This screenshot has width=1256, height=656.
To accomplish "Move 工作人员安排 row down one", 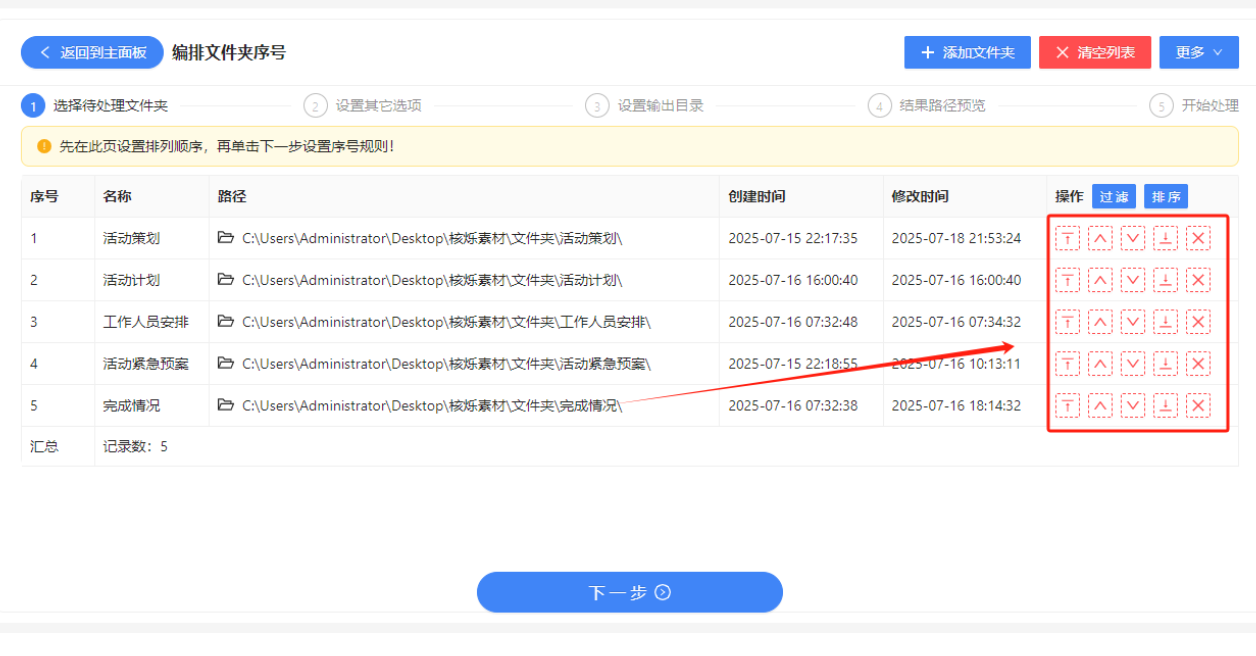I will tap(1133, 322).
